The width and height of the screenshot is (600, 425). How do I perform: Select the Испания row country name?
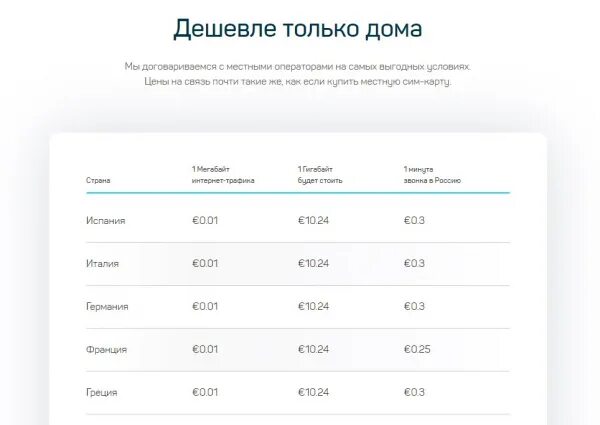tap(106, 221)
